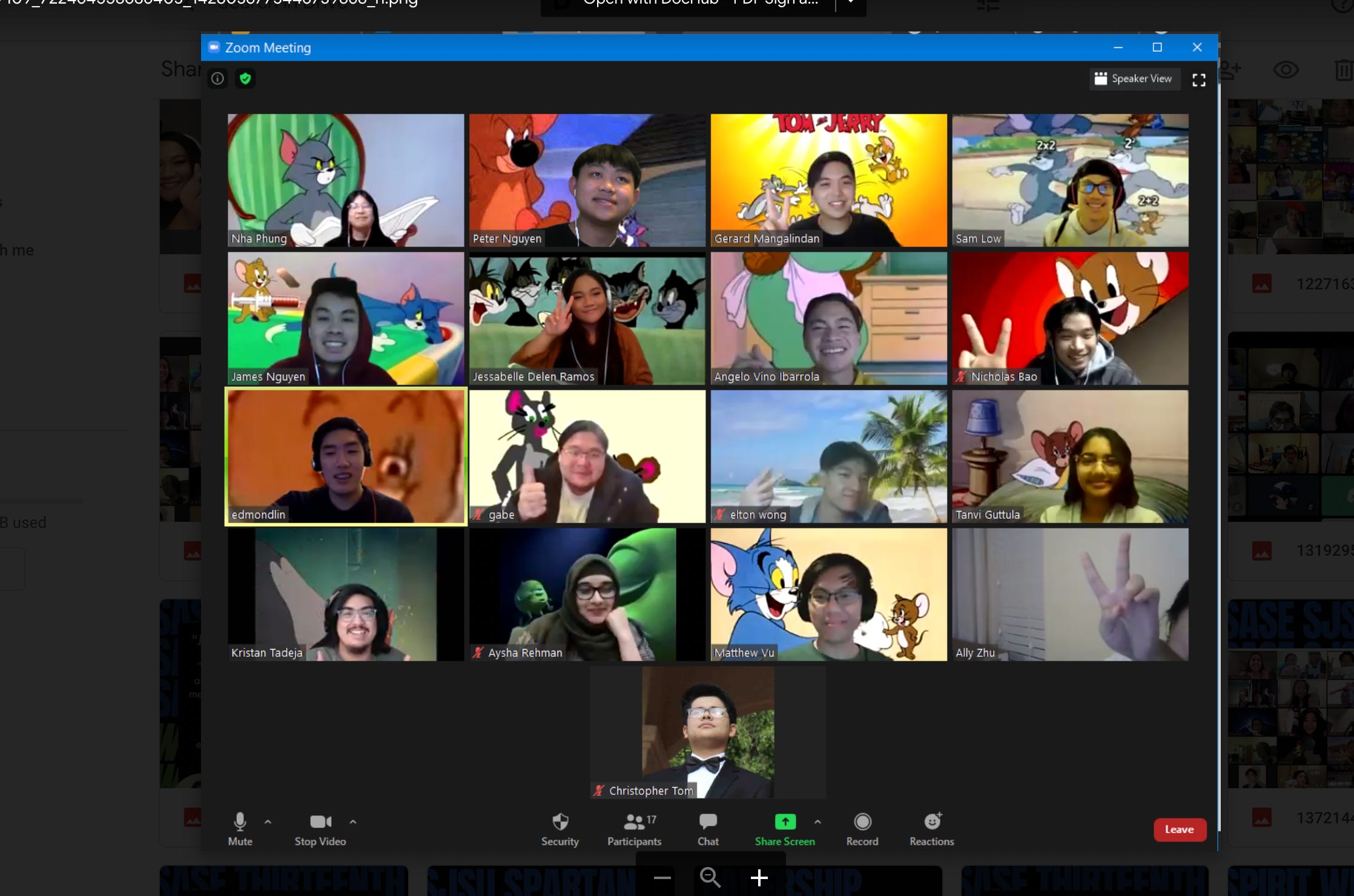Screen dimensions: 1354x896
Task: Select edmondlin's highlighted video tile
Action: [x=346, y=456]
